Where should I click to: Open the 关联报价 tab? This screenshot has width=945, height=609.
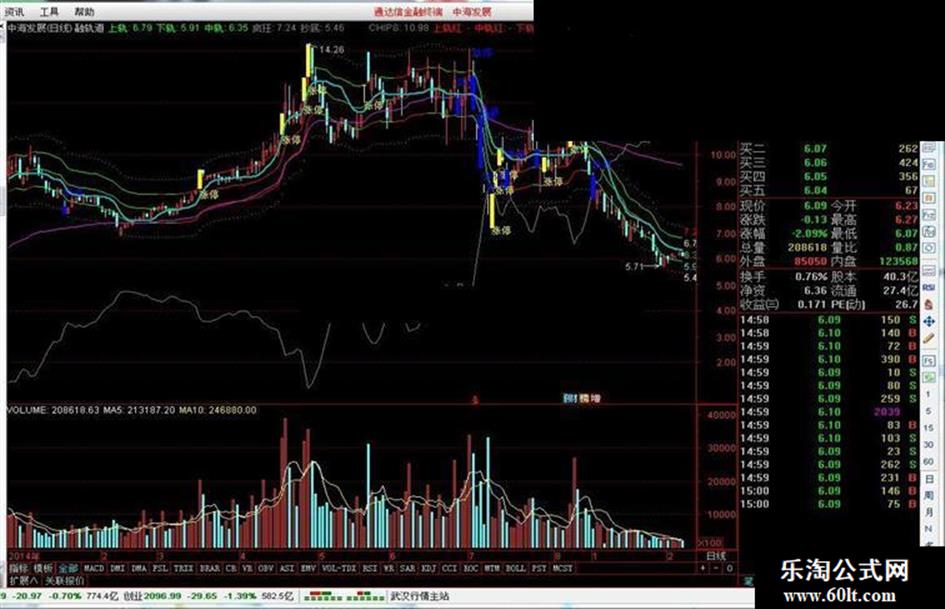(65, 581)
